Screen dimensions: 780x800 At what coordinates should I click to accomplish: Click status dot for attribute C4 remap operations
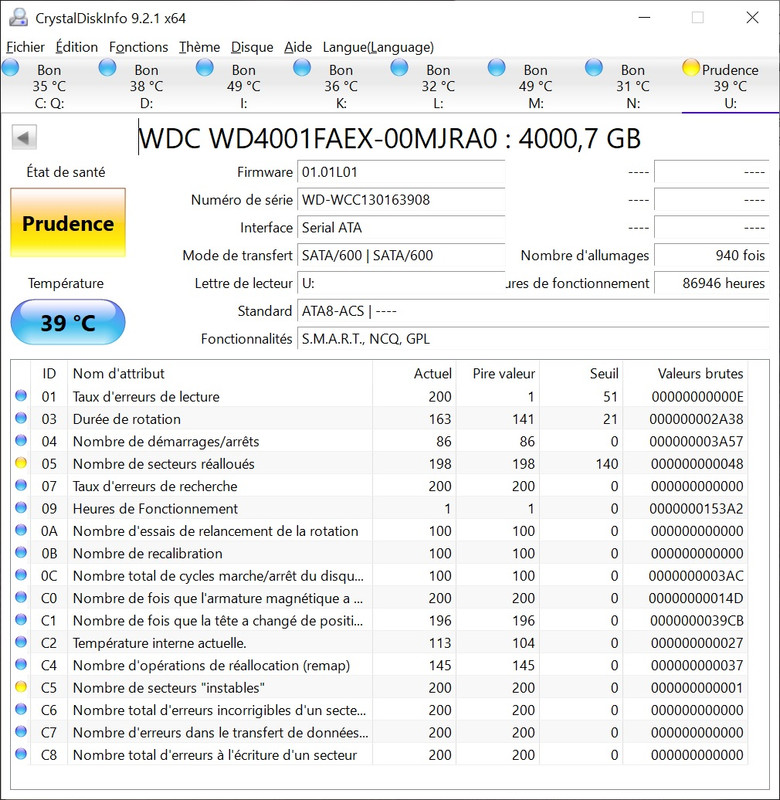21,664
